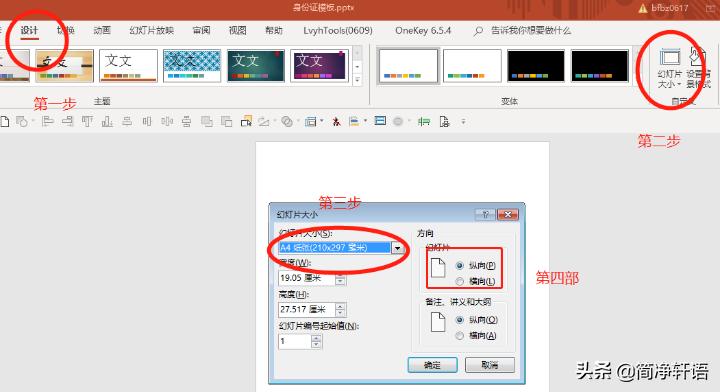Viewport: 720px width, 392px height.
Task: Open the dropdown next to the Arrange icon
Action: 322,121
